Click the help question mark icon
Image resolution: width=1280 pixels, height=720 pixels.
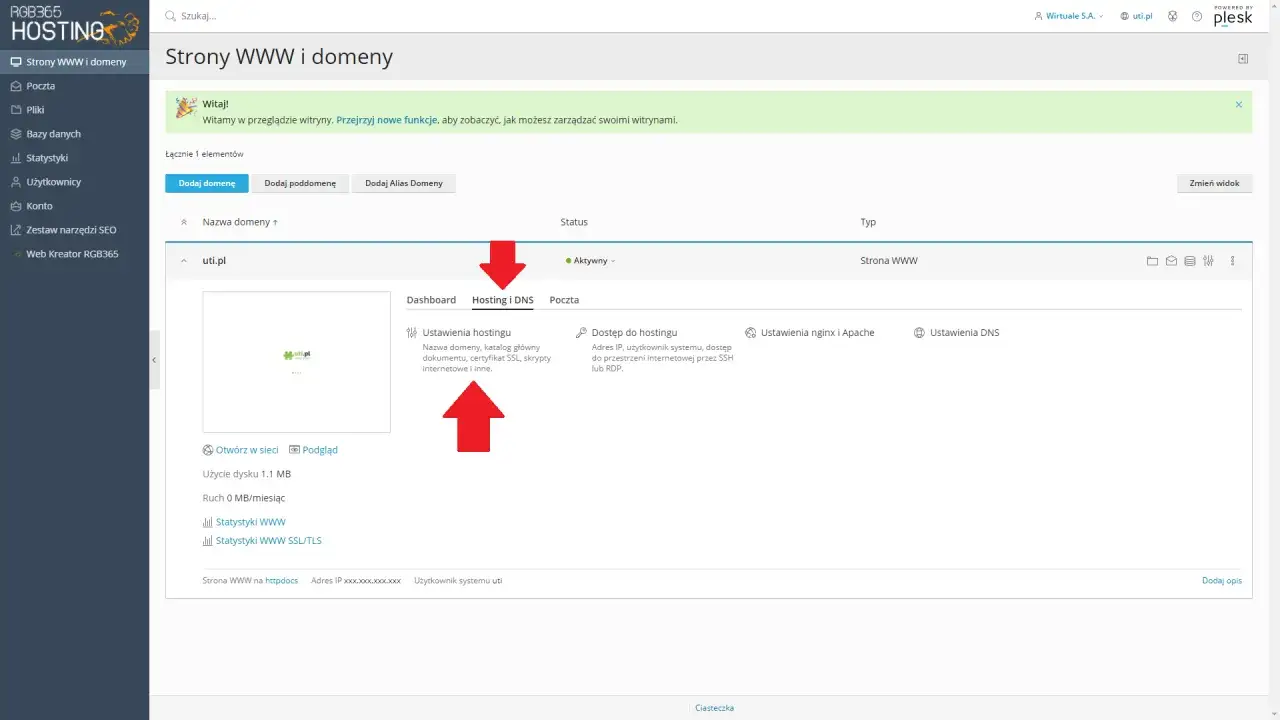coord(1197,16)
